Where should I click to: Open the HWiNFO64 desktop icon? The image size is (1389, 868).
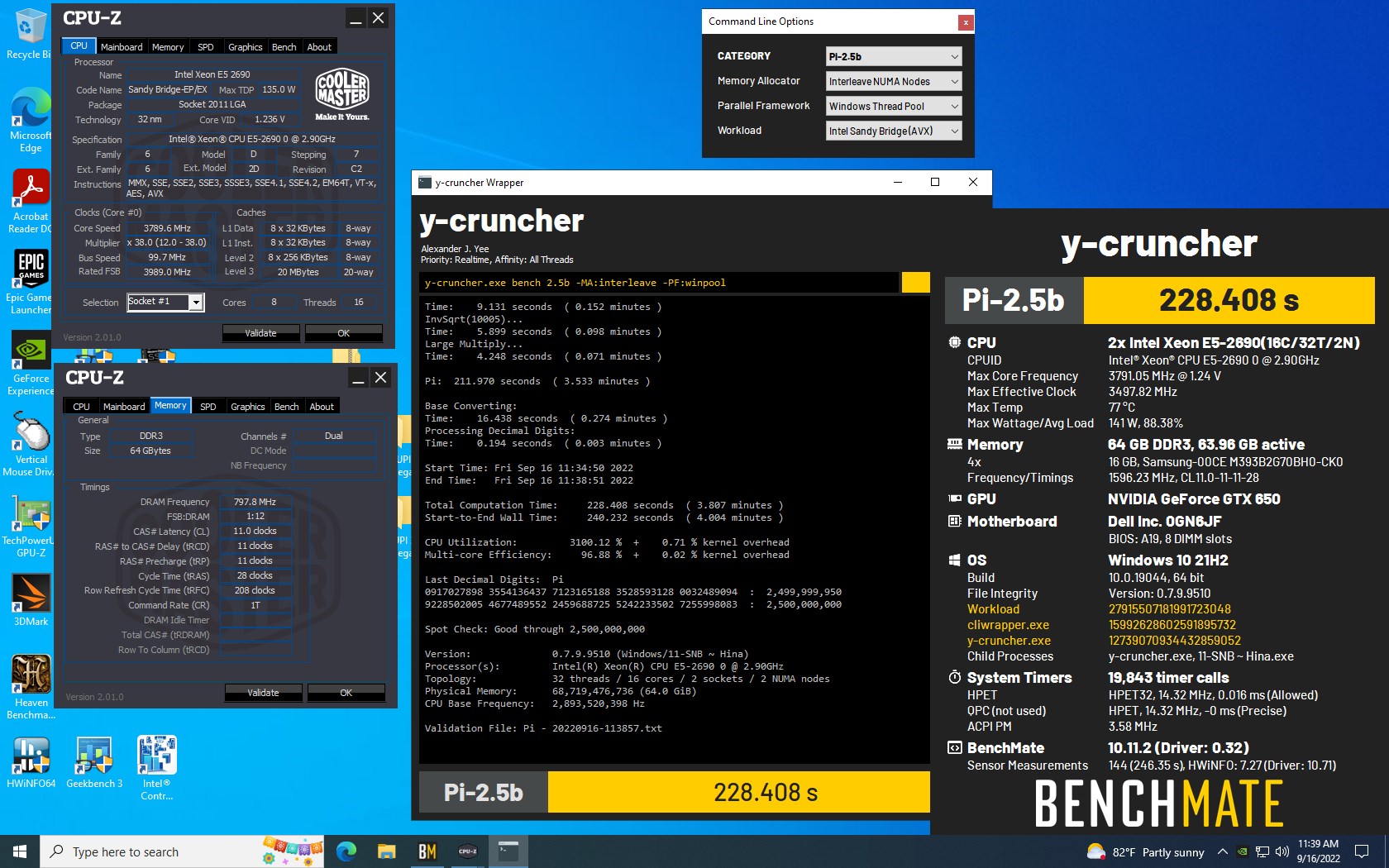(x=31, y=761)
